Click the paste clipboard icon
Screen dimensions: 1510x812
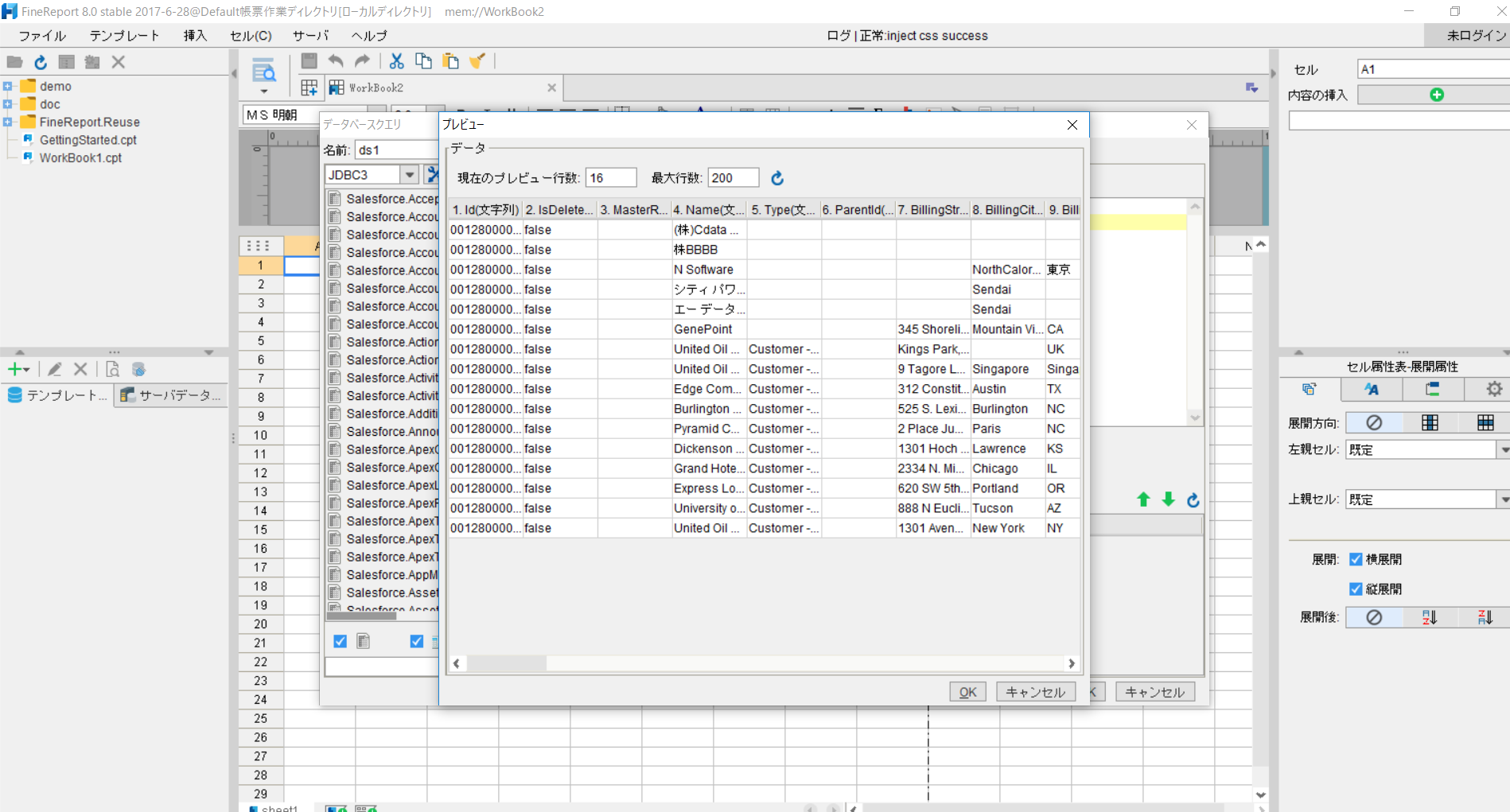point(450,60)
